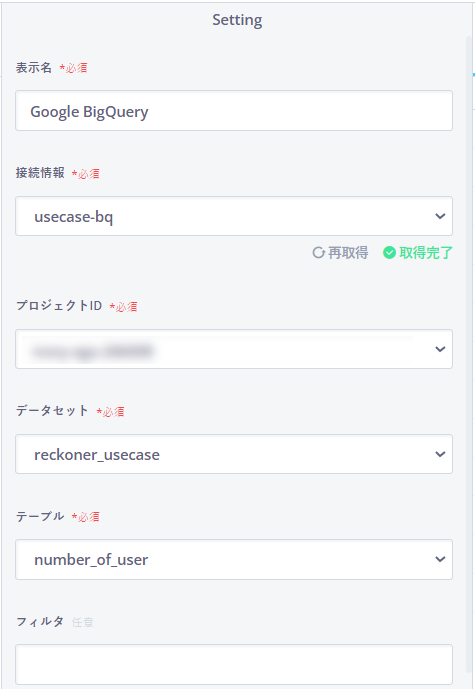Open the usecase-bq connection dropdown
This screenshot has height=691, width=476.
click(x=234, y=216)
